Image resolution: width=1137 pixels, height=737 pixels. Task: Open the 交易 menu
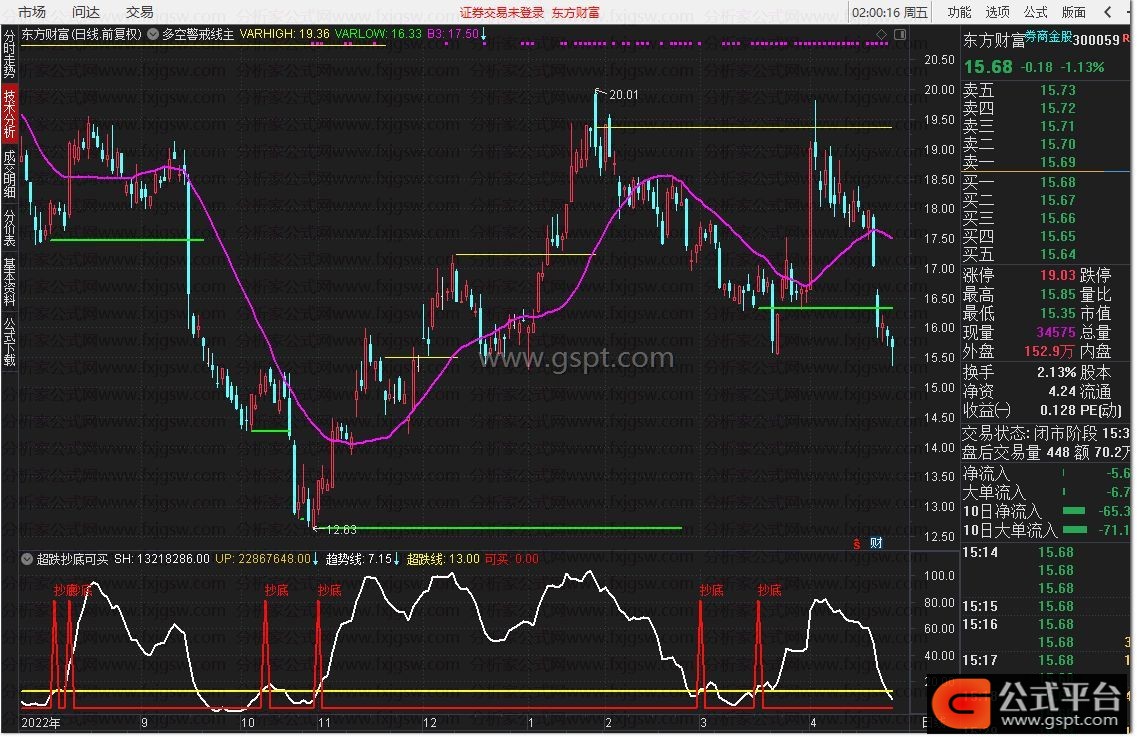139,12
